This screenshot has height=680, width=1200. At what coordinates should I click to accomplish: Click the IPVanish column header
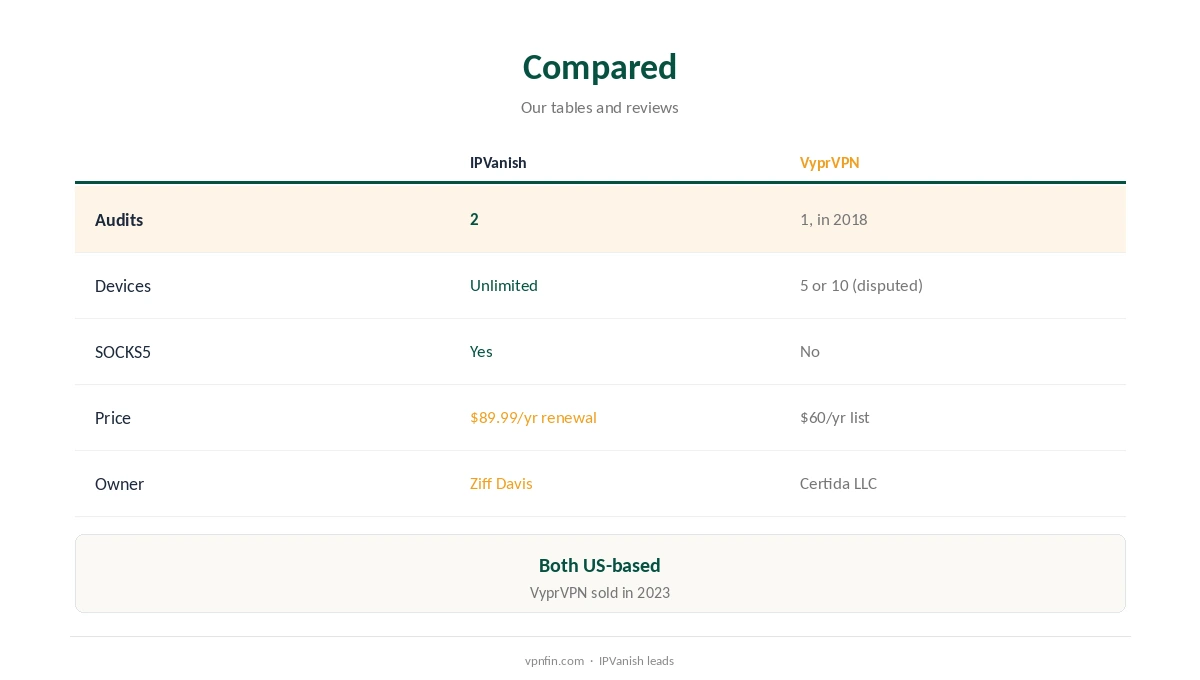click(x=498, y=162)
